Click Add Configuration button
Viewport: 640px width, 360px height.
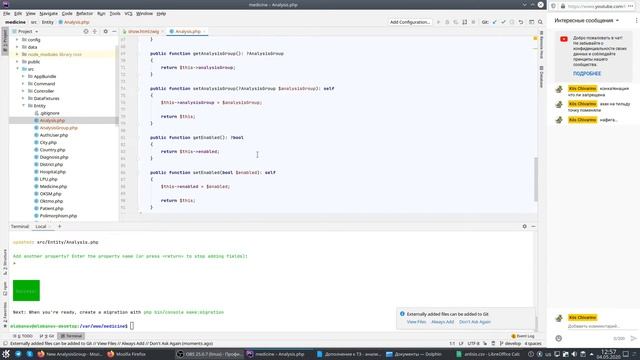point(410,22)
